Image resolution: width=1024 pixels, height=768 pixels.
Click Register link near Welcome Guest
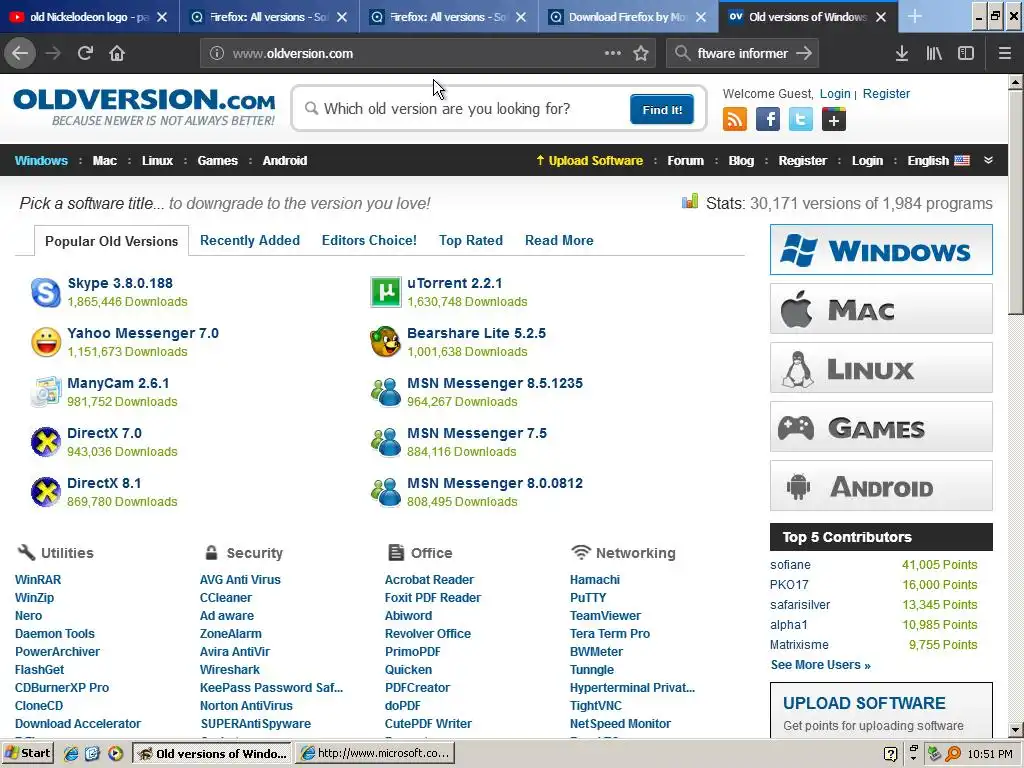pyautogui.click(x=886, y=93)
